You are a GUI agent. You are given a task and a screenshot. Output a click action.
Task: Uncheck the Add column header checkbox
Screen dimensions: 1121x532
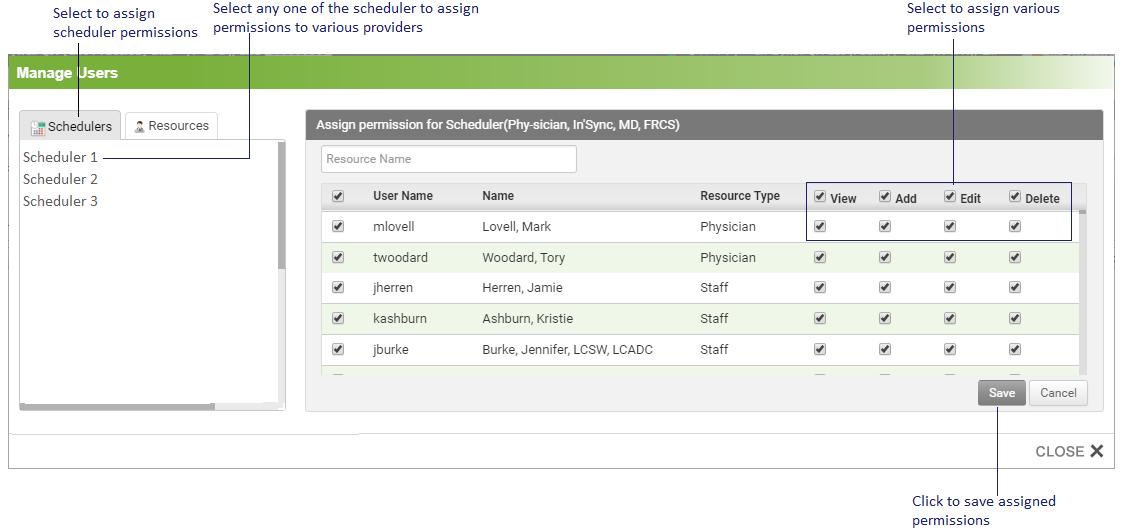click(885, 197)
